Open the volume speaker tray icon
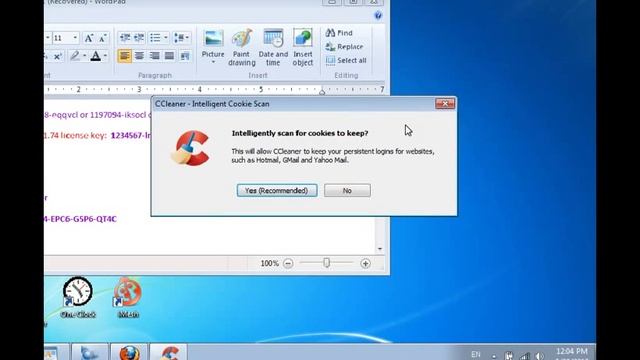Viewport: 640px width, 360px height. [x=540, y=356]
